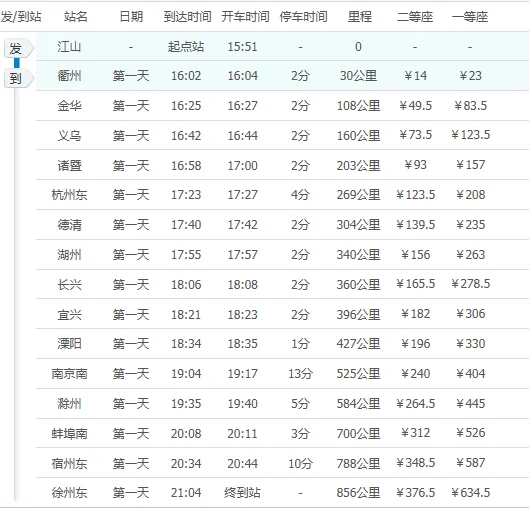
Task: Select the 衢州 station name
Action: point(69,76)
